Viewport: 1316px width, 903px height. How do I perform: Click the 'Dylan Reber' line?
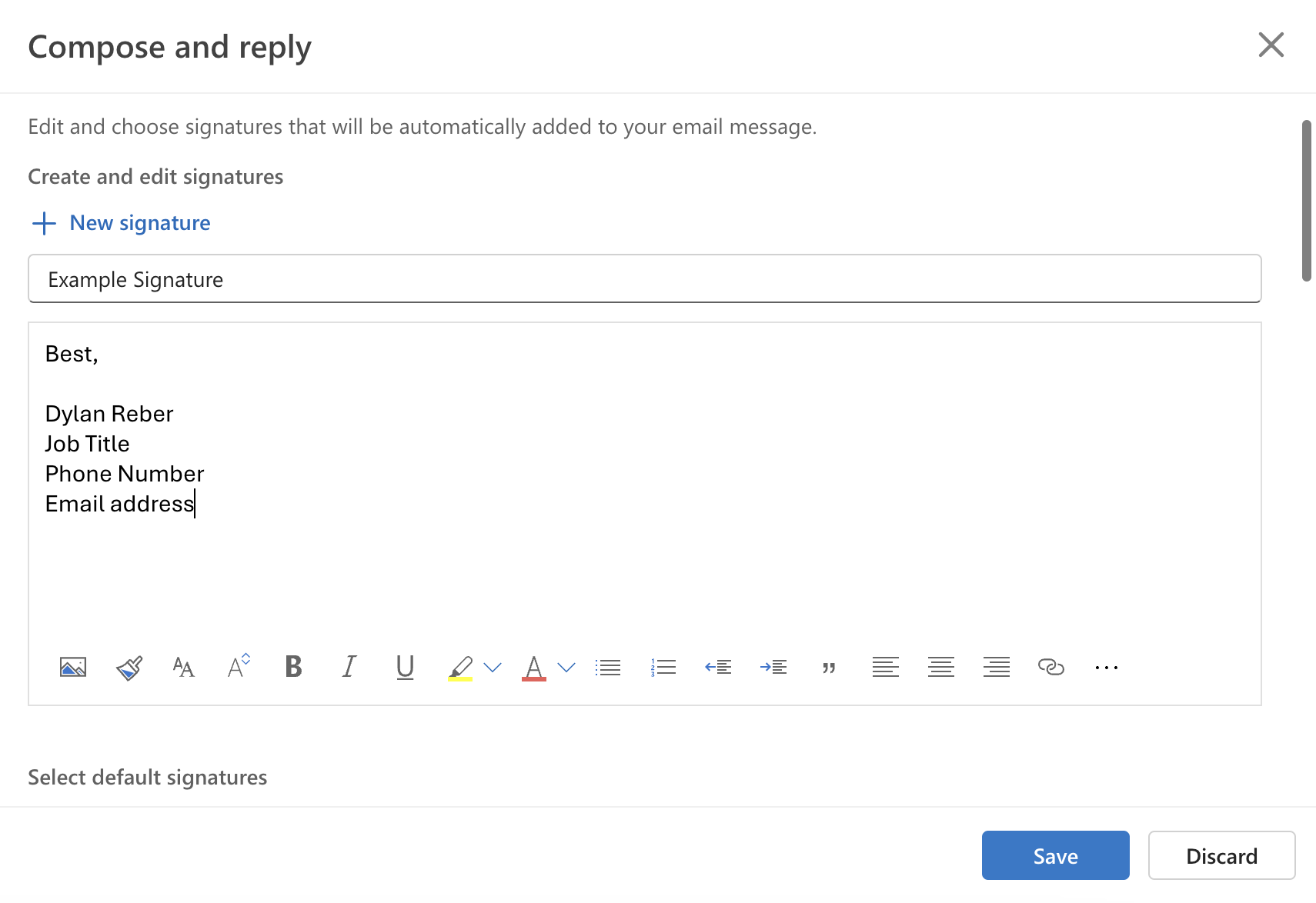(109, 414)
